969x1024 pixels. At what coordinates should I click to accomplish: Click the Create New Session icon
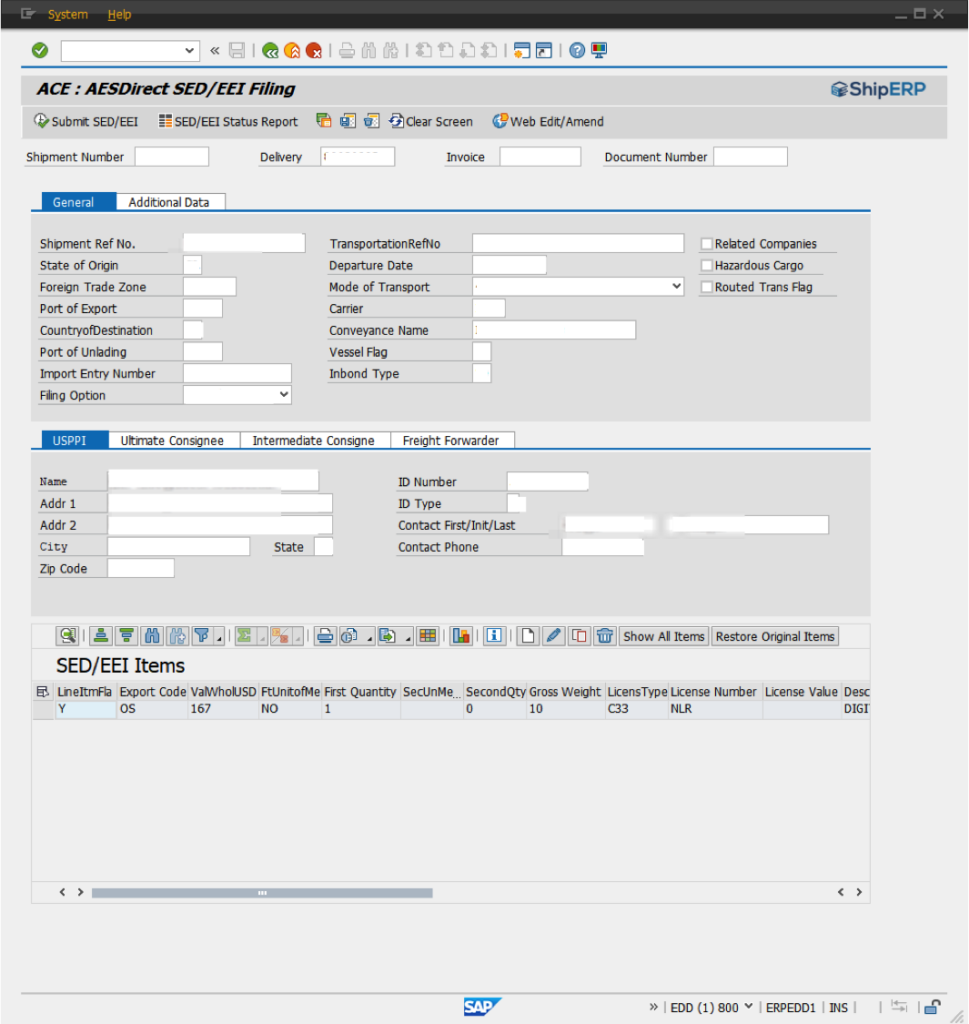click(522, 50)
